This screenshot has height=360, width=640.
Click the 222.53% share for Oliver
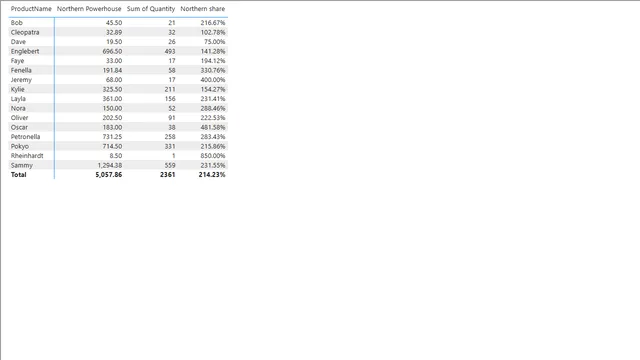click(213, 118)
